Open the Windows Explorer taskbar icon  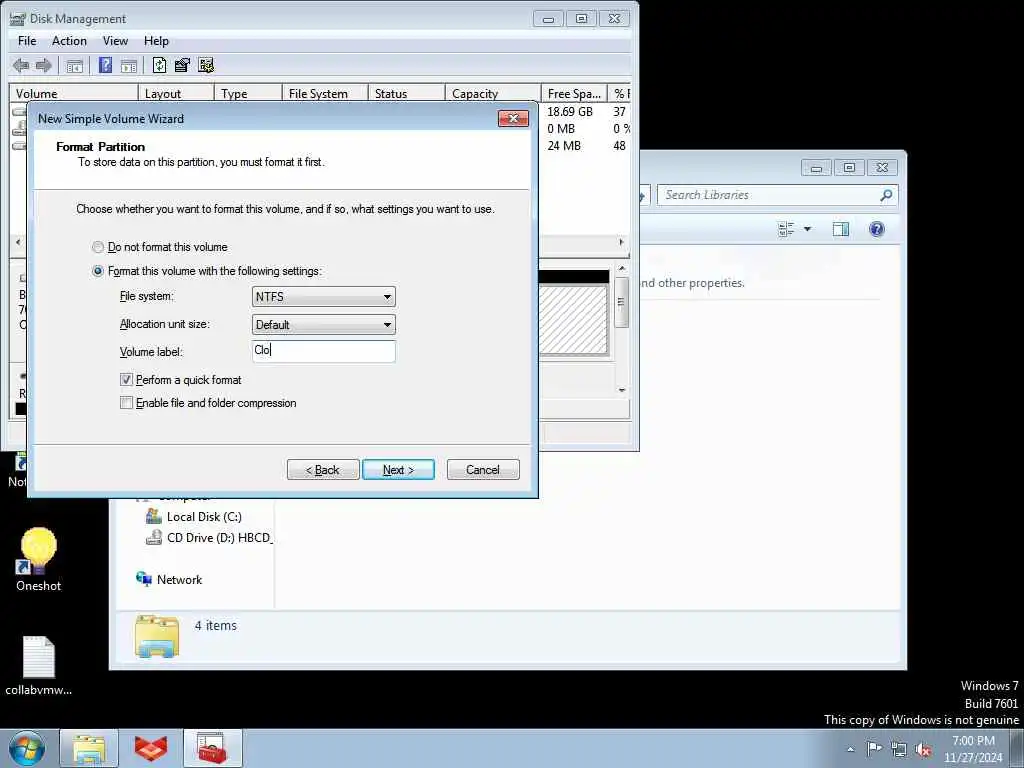click(89, 748)
